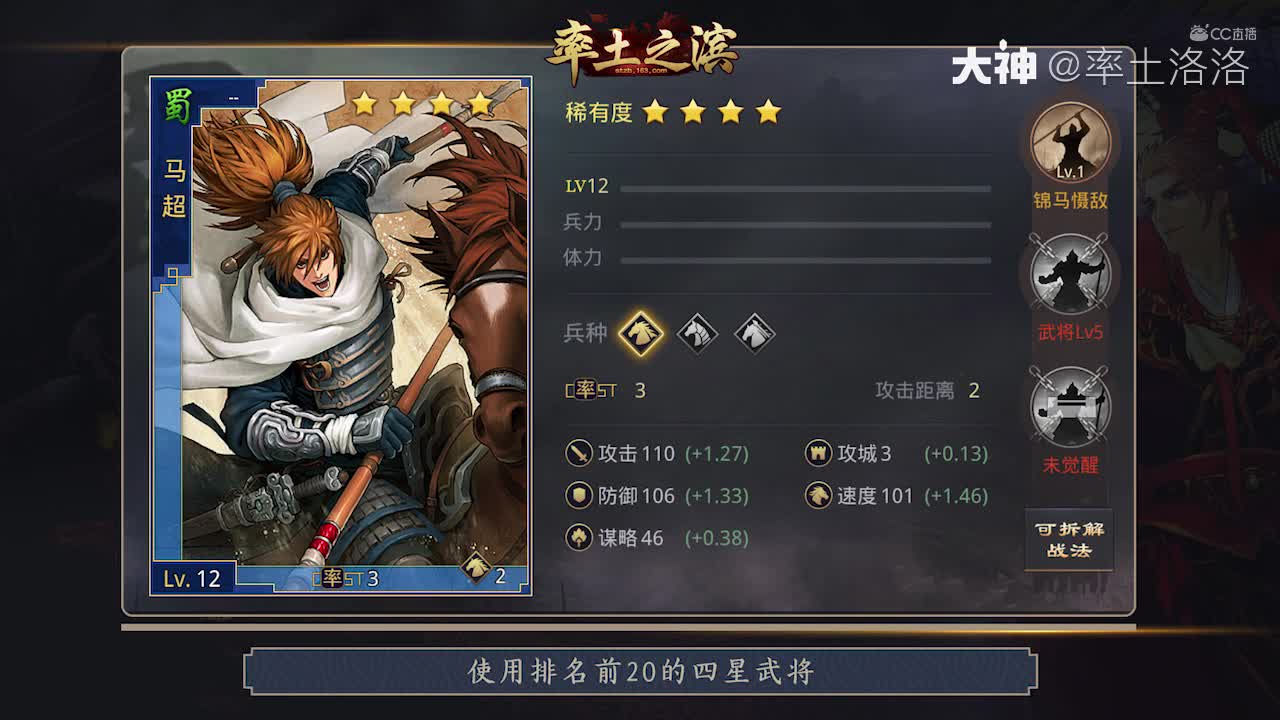The image size is (1280, 720).
Task: Click the 体力 stamina bar
Action: tap(805, 260)
